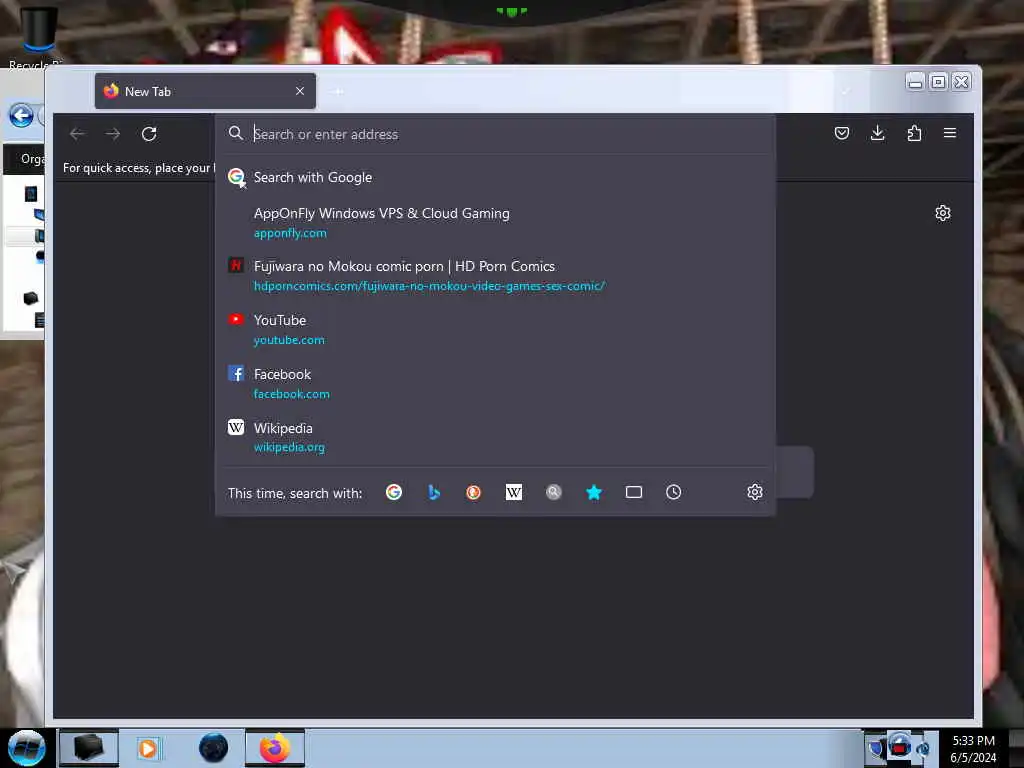
Task: List all tabs dropdown in Firefox
Action: (845, 92)
